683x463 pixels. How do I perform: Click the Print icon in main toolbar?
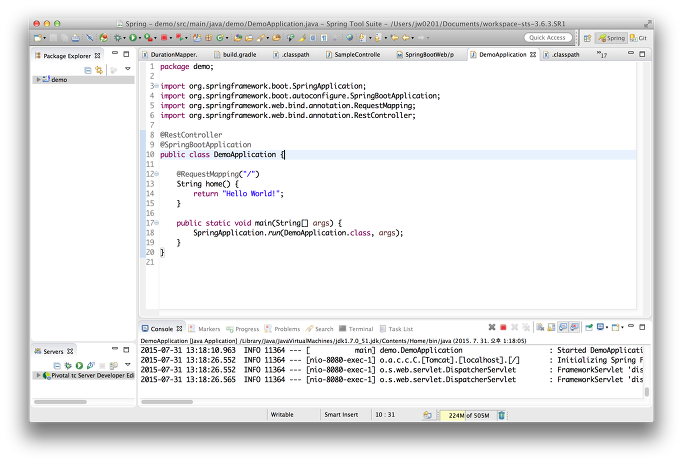[76, 38]
